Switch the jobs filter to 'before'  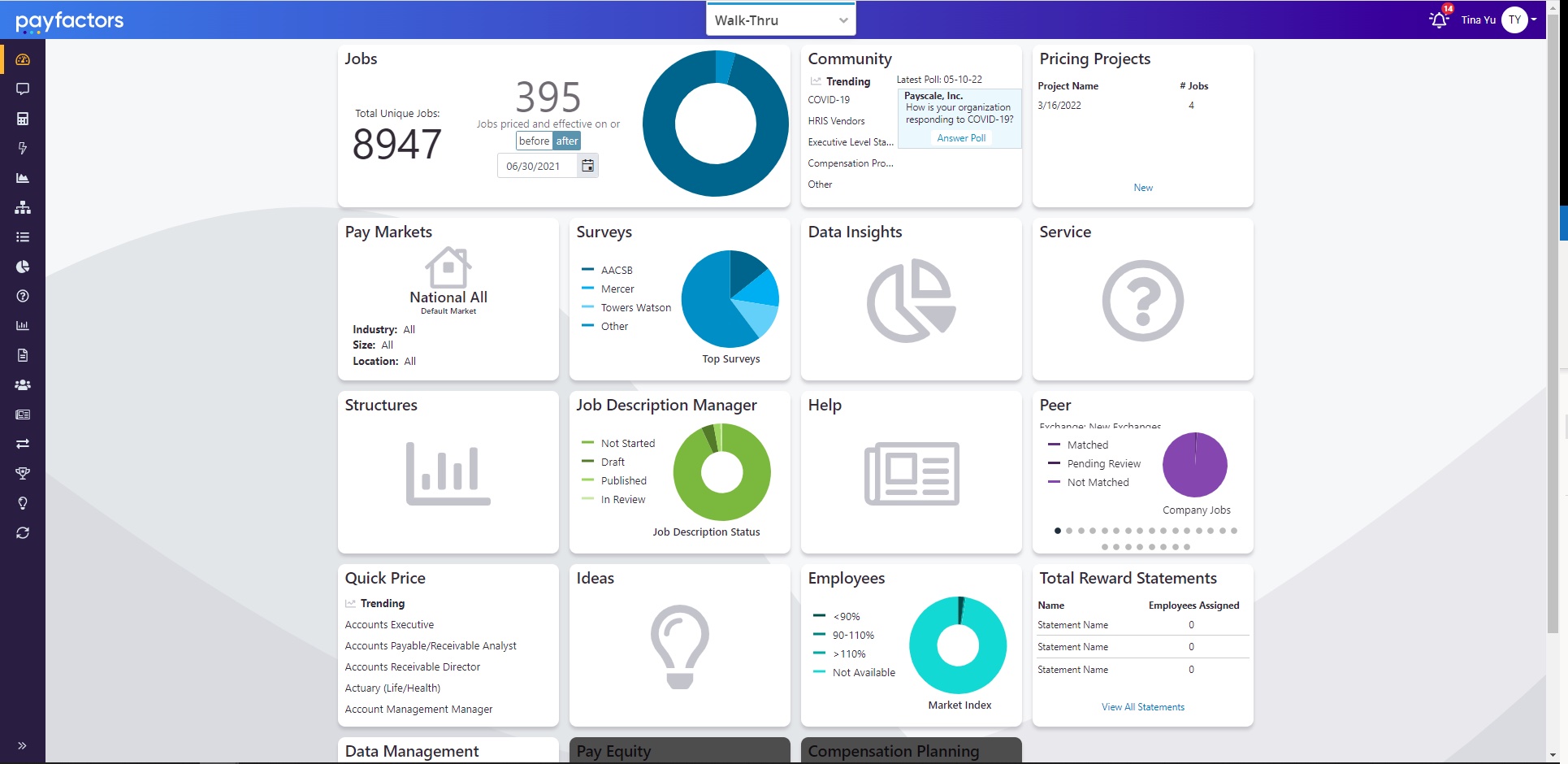[x=533, y=141]
